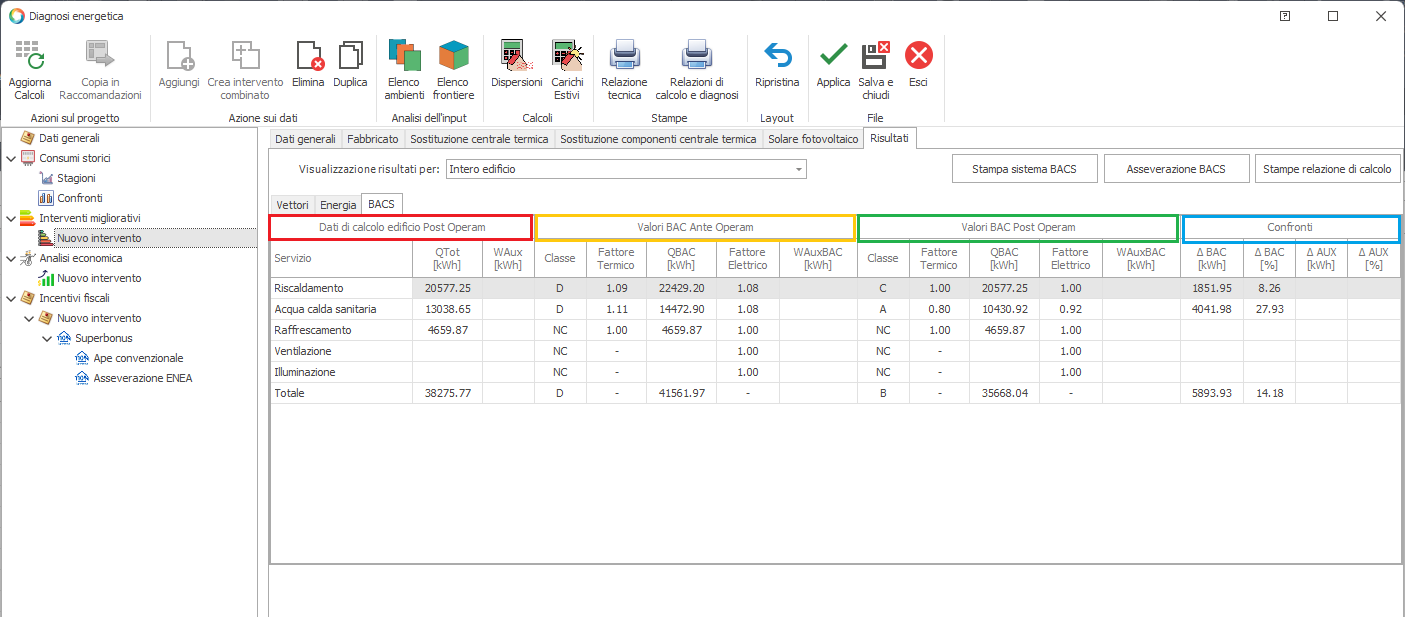Open the Dispersioni calculation
This screenshot has height=617, width=1405.
(516, 57)
